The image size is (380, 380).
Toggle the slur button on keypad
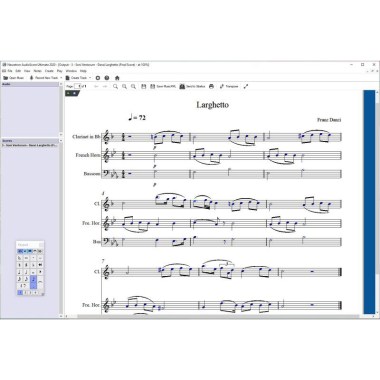(40, 282)
